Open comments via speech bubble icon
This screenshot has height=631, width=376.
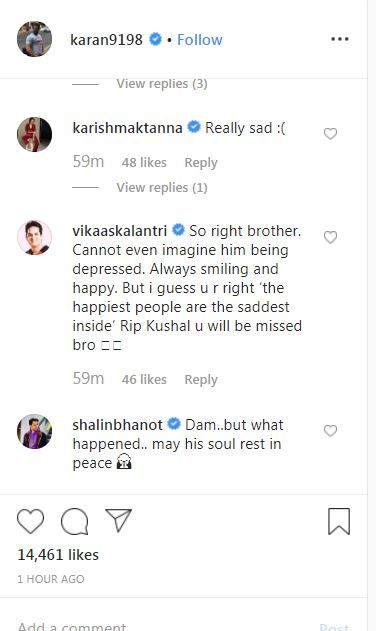pyautogui.click(x=74, y=522)
